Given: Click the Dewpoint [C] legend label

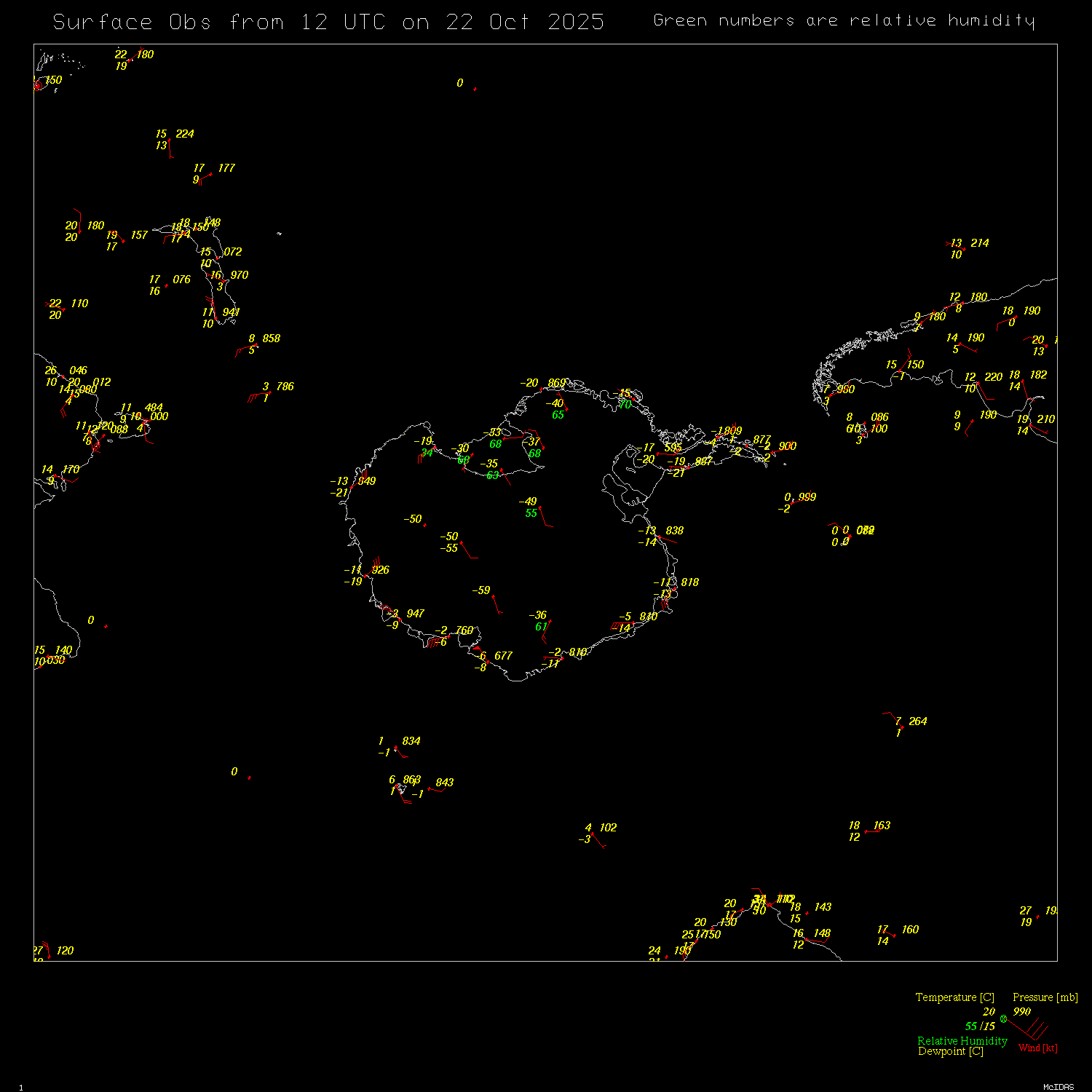Looking at the screenshot, I should pos(950,1051).
